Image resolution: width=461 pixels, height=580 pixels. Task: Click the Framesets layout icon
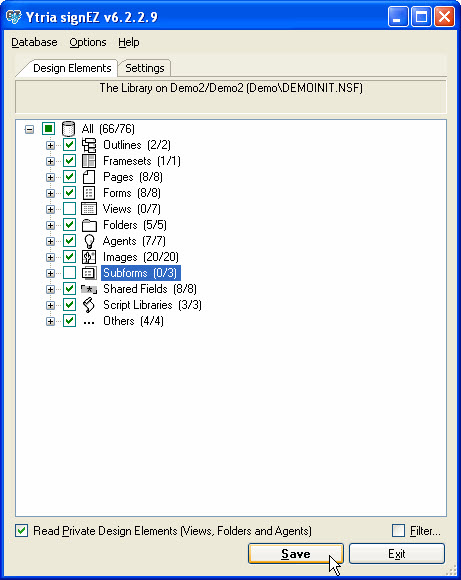tap(89, 161)
